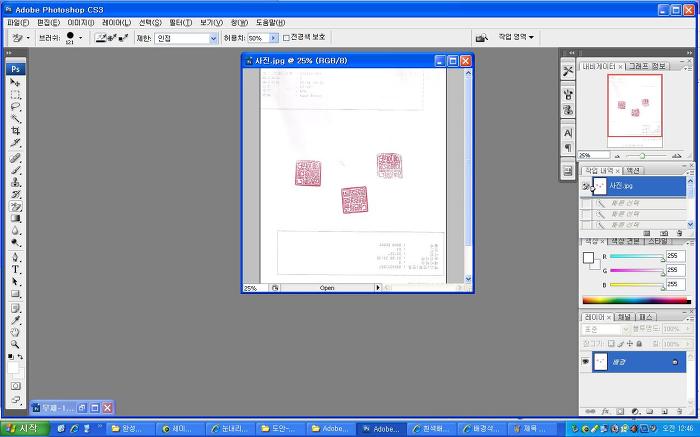Toggle Quick Mask mode icon
This screenshot has width=700, height=437.
coord(16,385)
